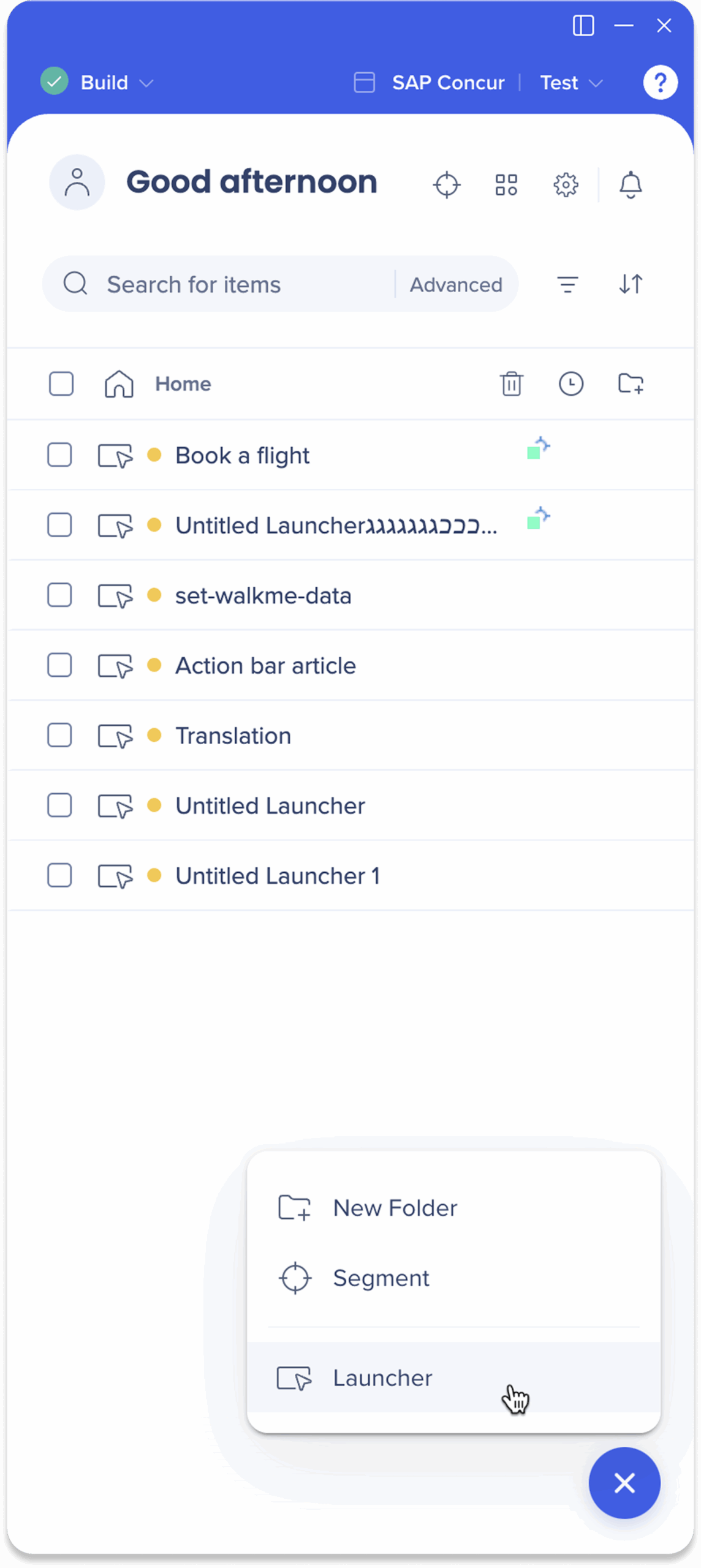701x1568 pixels.
Task: Click the filter items icon
Action: 567,284
